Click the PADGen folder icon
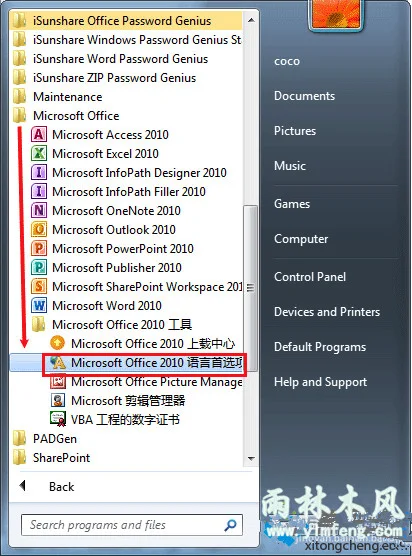The image size is (412, 556). (20, 439)
